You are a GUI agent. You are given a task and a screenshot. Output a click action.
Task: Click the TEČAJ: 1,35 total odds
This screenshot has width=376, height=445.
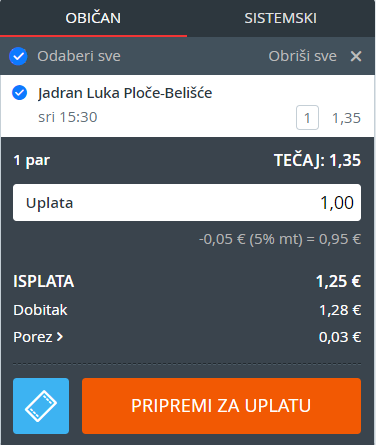317,160
